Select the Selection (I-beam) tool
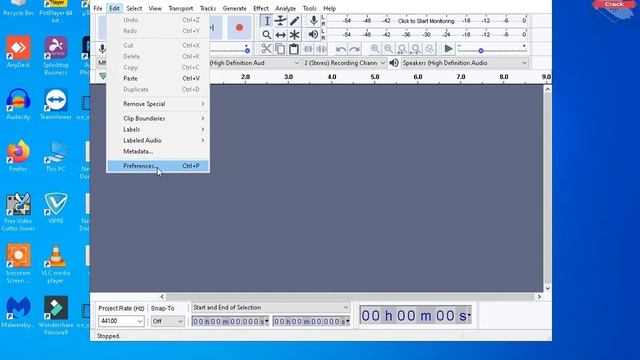This screenshot has height=360, width=640. (x=267, y=21)
